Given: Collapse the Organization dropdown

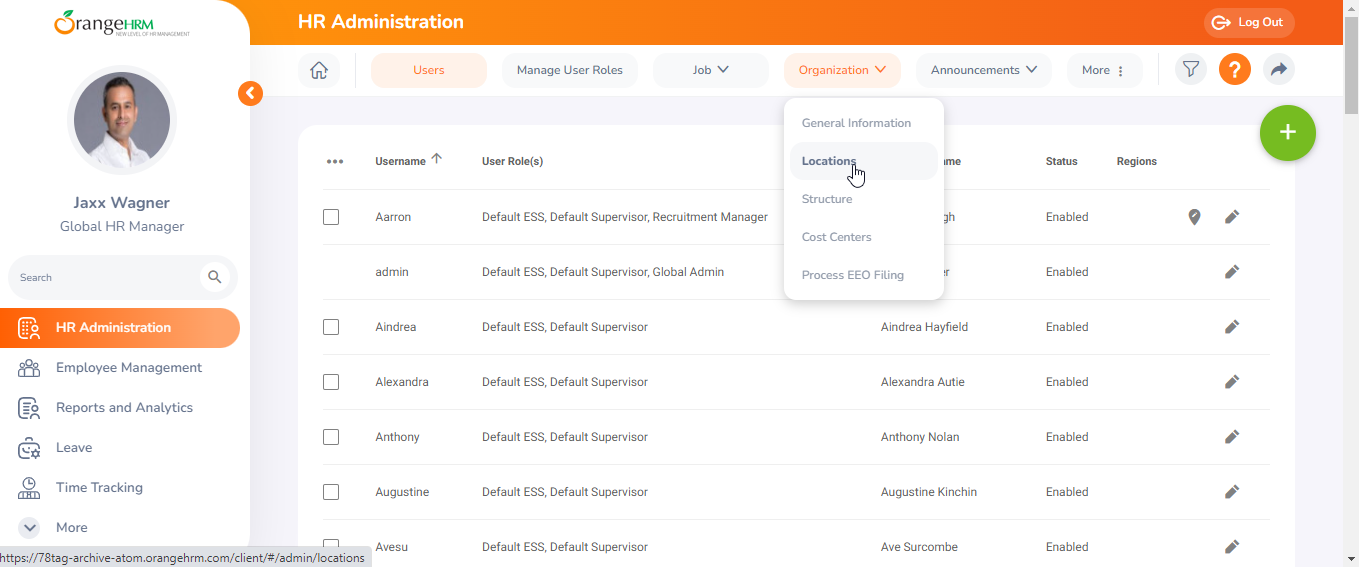Looking at the screenshot, I should (842, 70).
